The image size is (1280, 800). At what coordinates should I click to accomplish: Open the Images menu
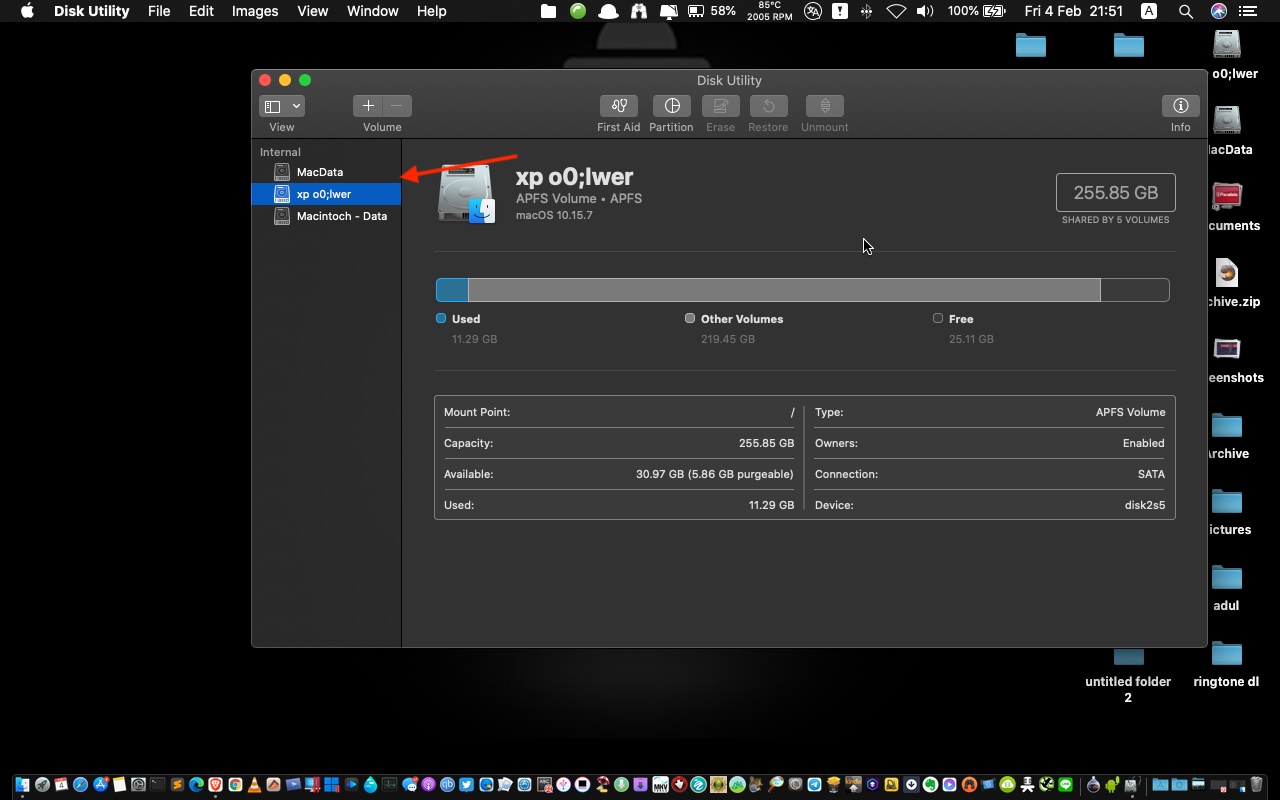tap(255, 11)
